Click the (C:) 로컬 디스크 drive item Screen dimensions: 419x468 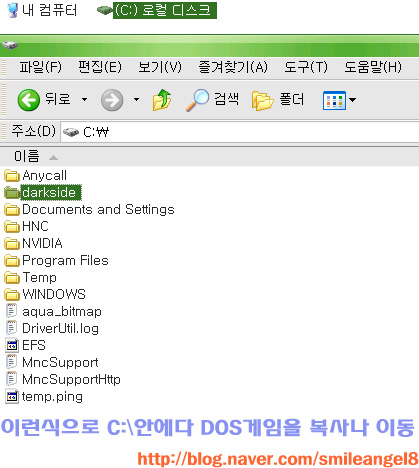[x=157, y=10]
